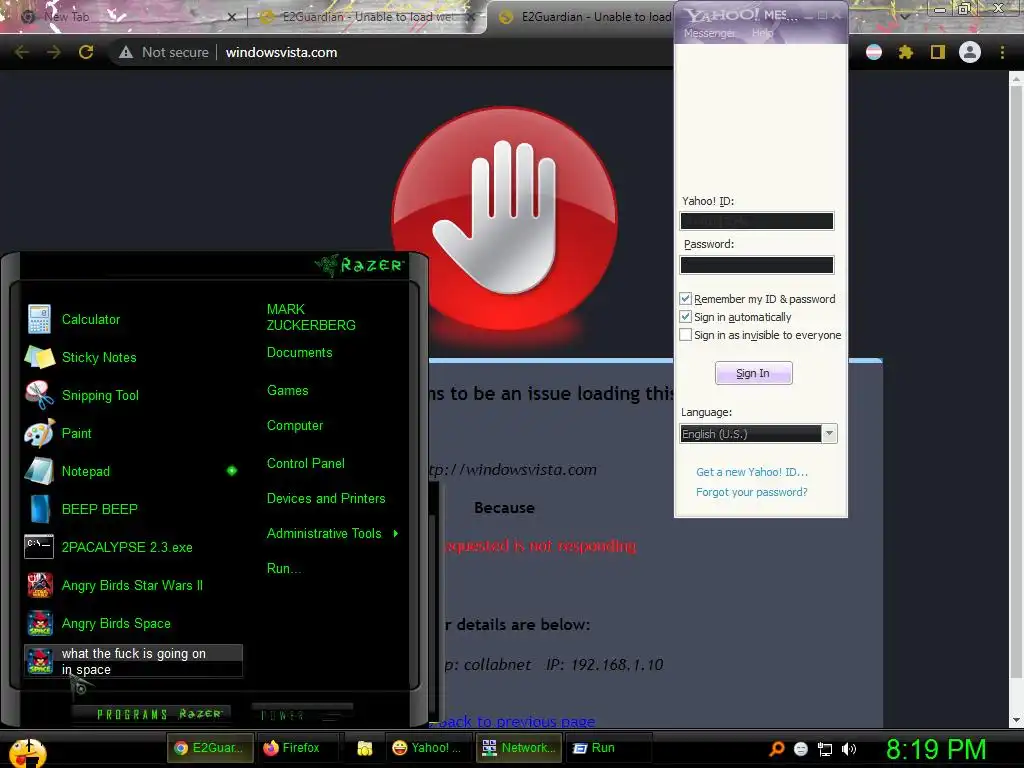The image size is (1024, 768).
Task: Launch Angry Birds Space icon
Action: tap(39, 623)
